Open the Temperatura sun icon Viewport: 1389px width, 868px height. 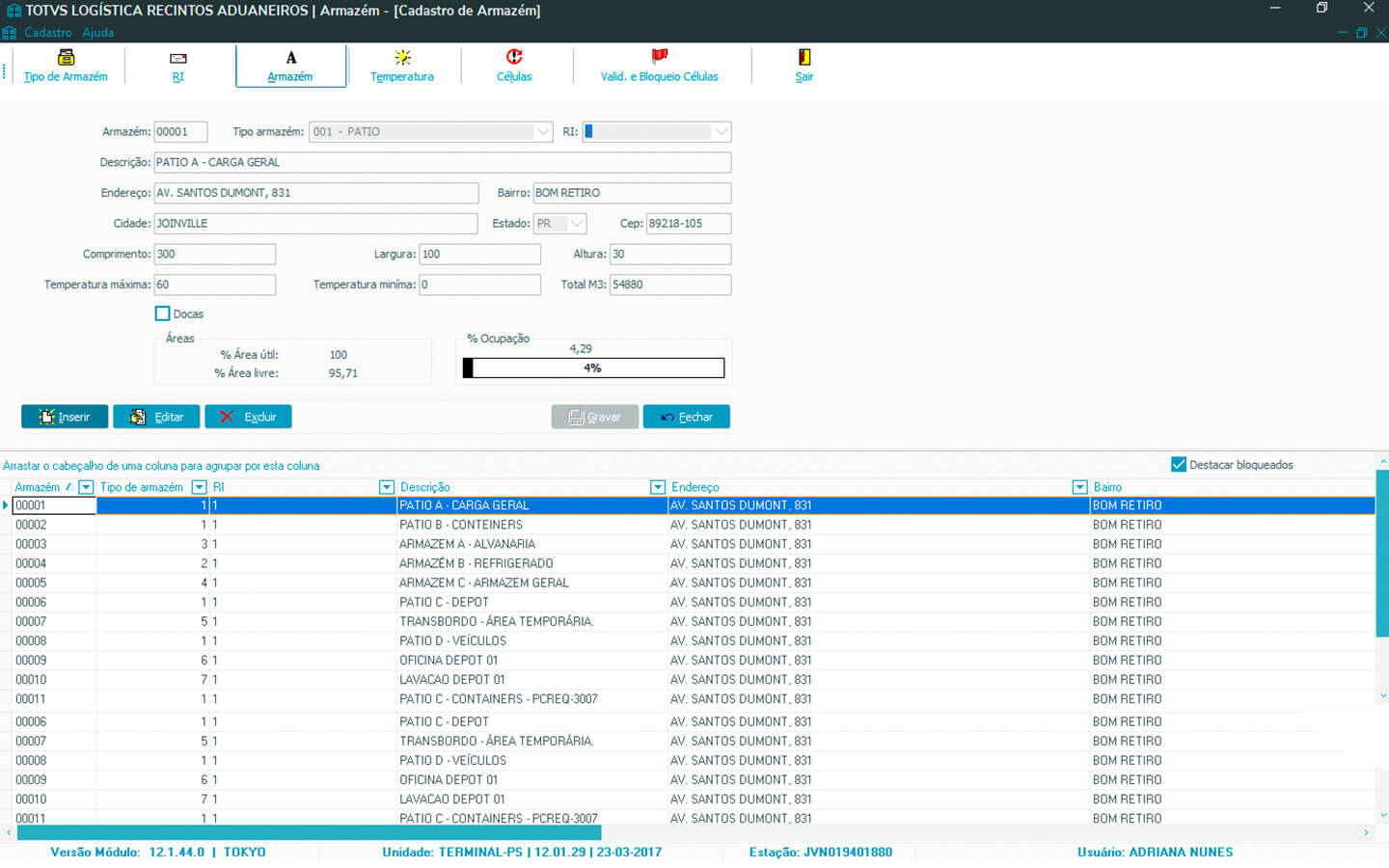tap(402, 58)
